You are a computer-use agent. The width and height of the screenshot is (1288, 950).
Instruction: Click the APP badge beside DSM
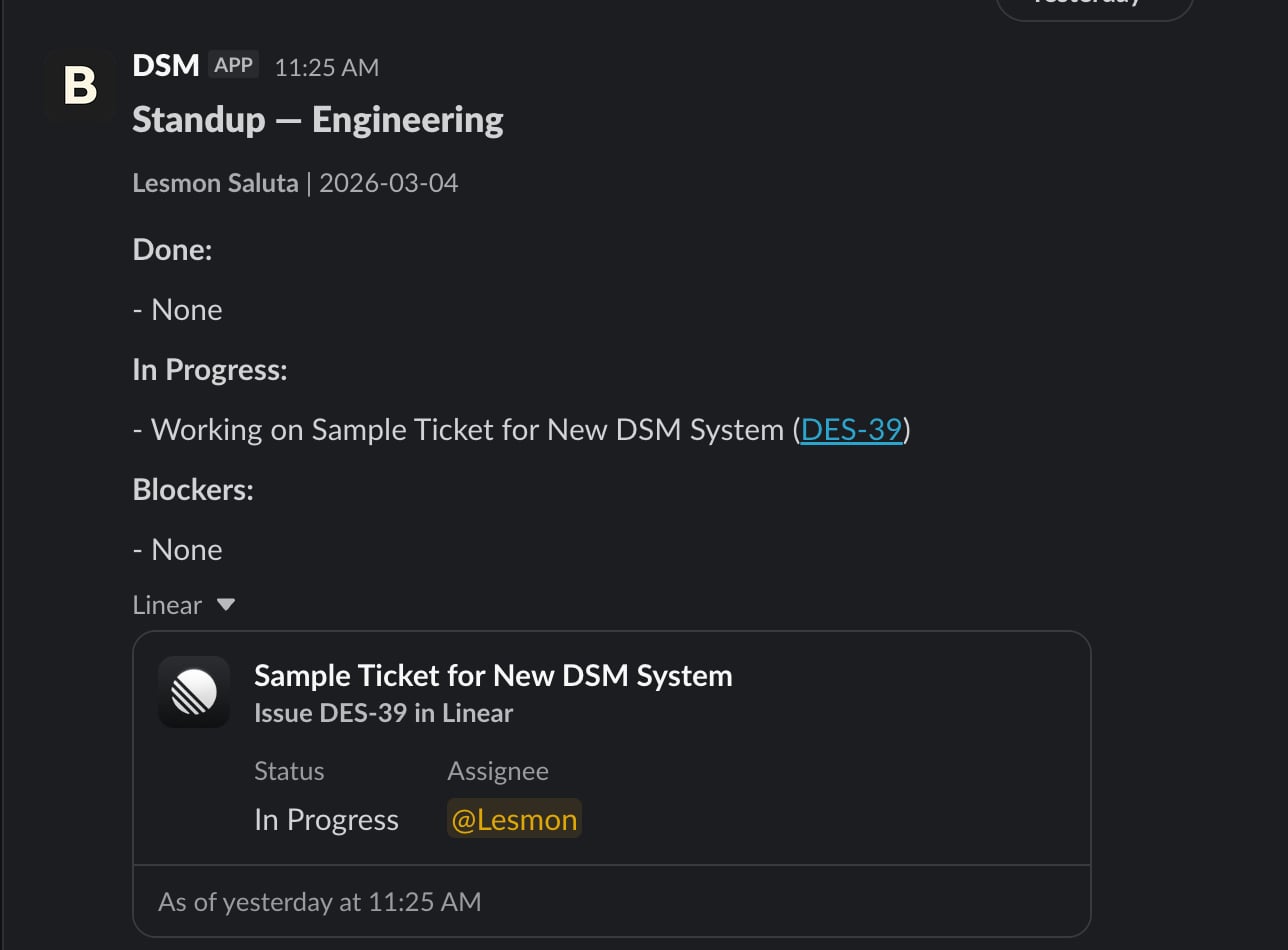234,65
